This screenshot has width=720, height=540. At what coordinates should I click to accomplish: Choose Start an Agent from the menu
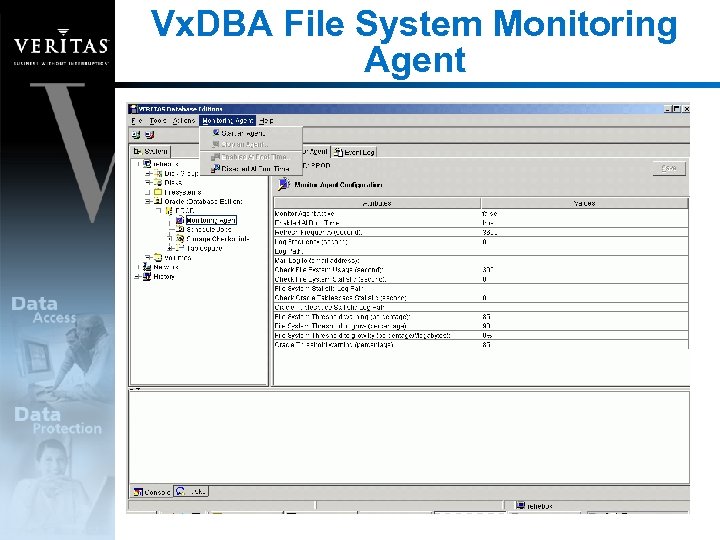251,133
